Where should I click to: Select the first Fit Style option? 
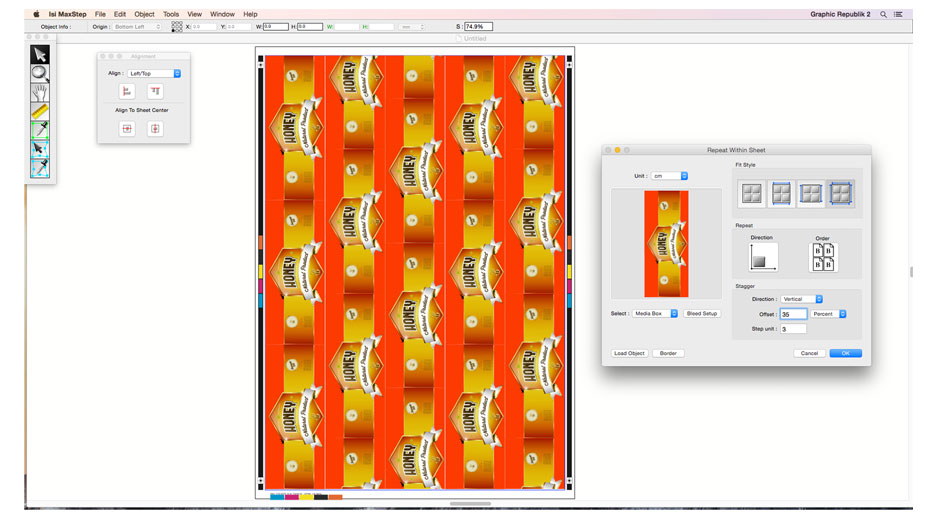point(751,194)
